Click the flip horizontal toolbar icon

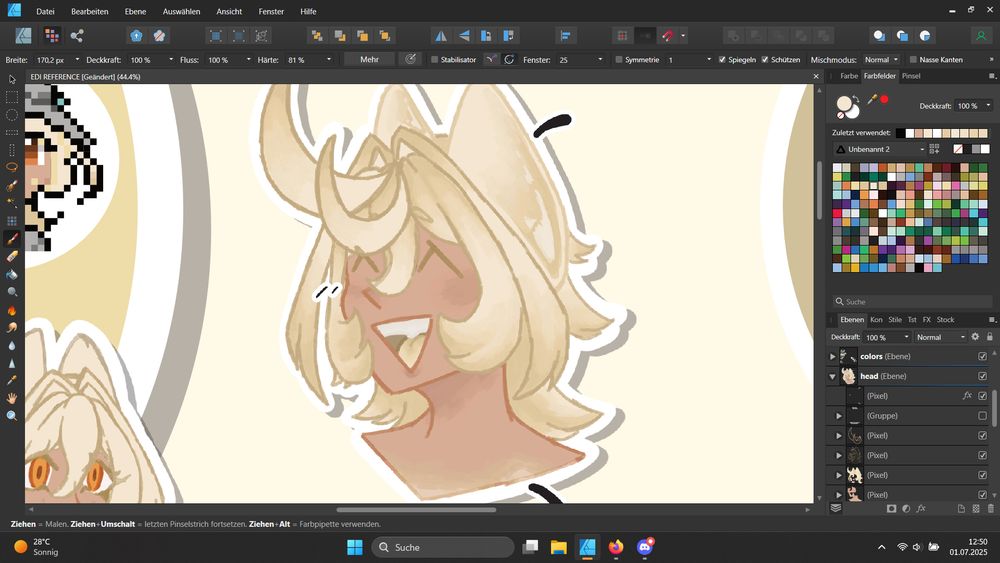tap(441, 36)
